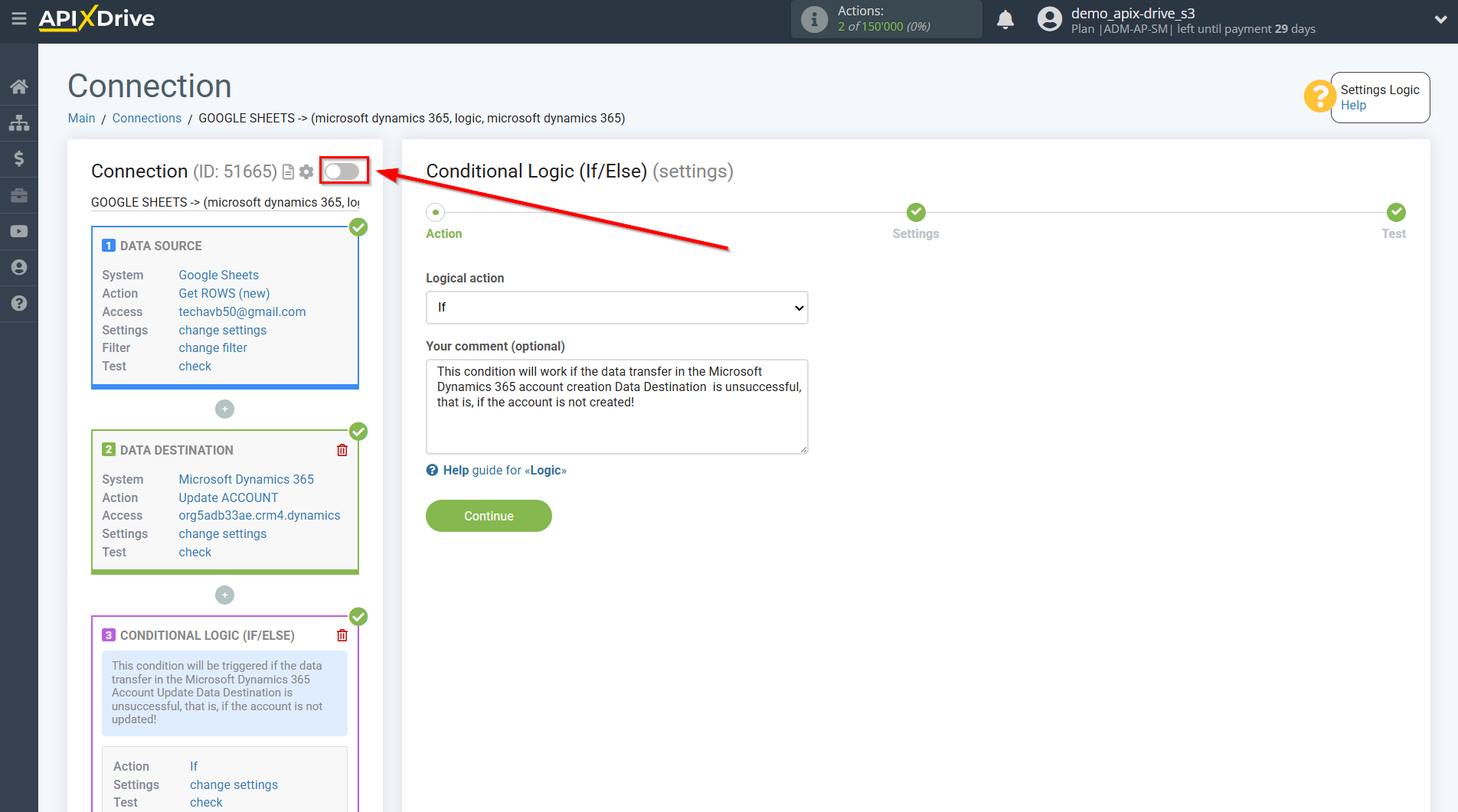Viewport: 1458px width, 812px height.
Task: Click the account avatar icon
Action: [1050, 19]
